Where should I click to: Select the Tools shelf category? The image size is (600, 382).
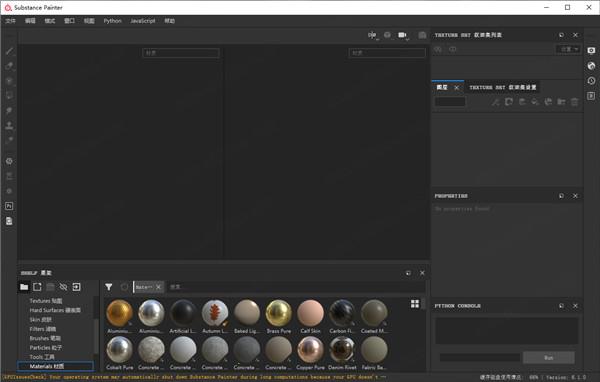pos(42,357)
